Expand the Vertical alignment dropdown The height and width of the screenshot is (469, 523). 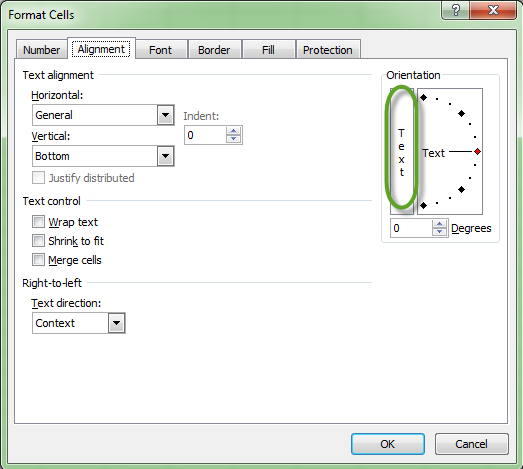point(165,156)
